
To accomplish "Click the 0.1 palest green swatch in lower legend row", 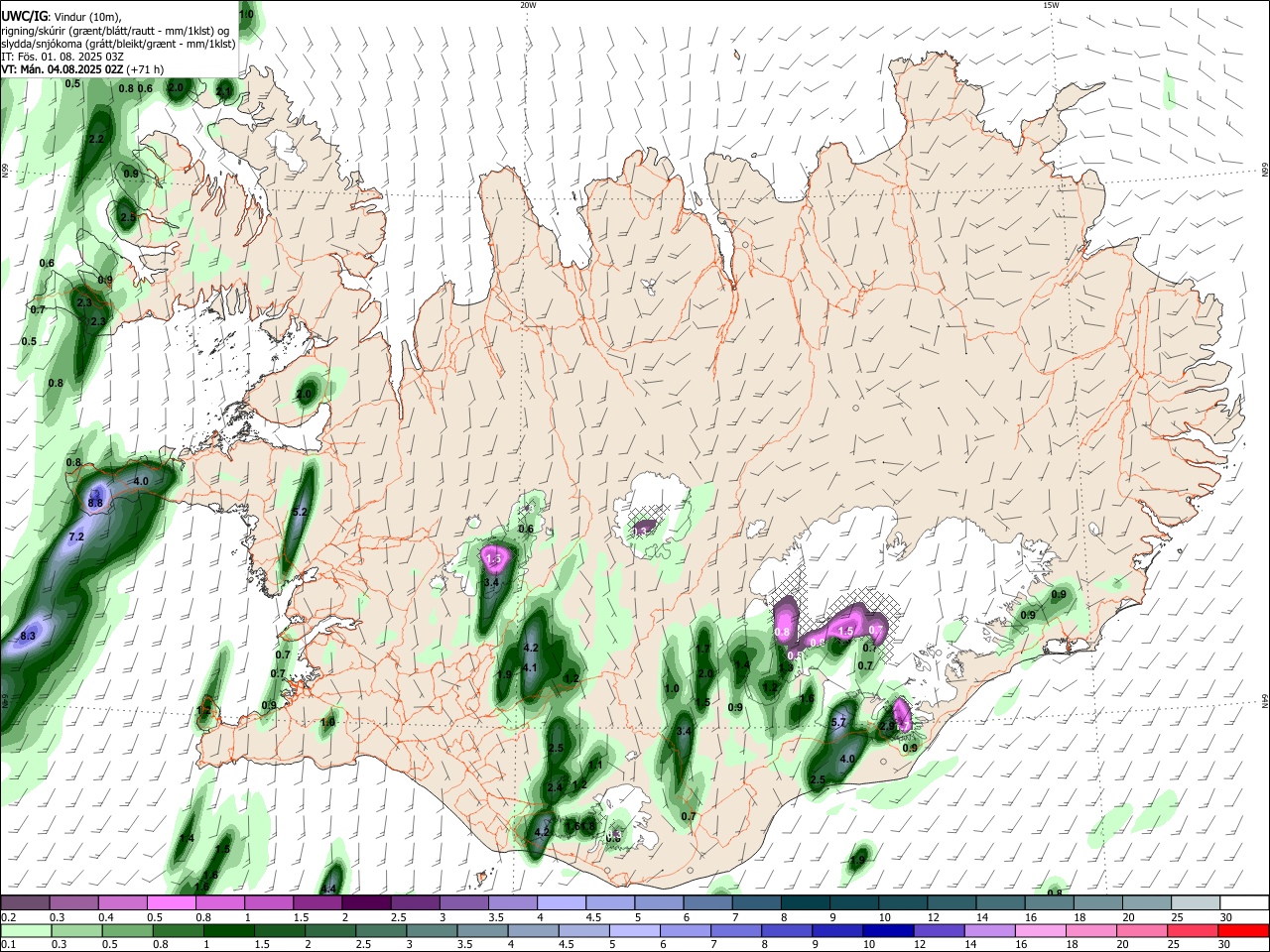I will (26, 930).
